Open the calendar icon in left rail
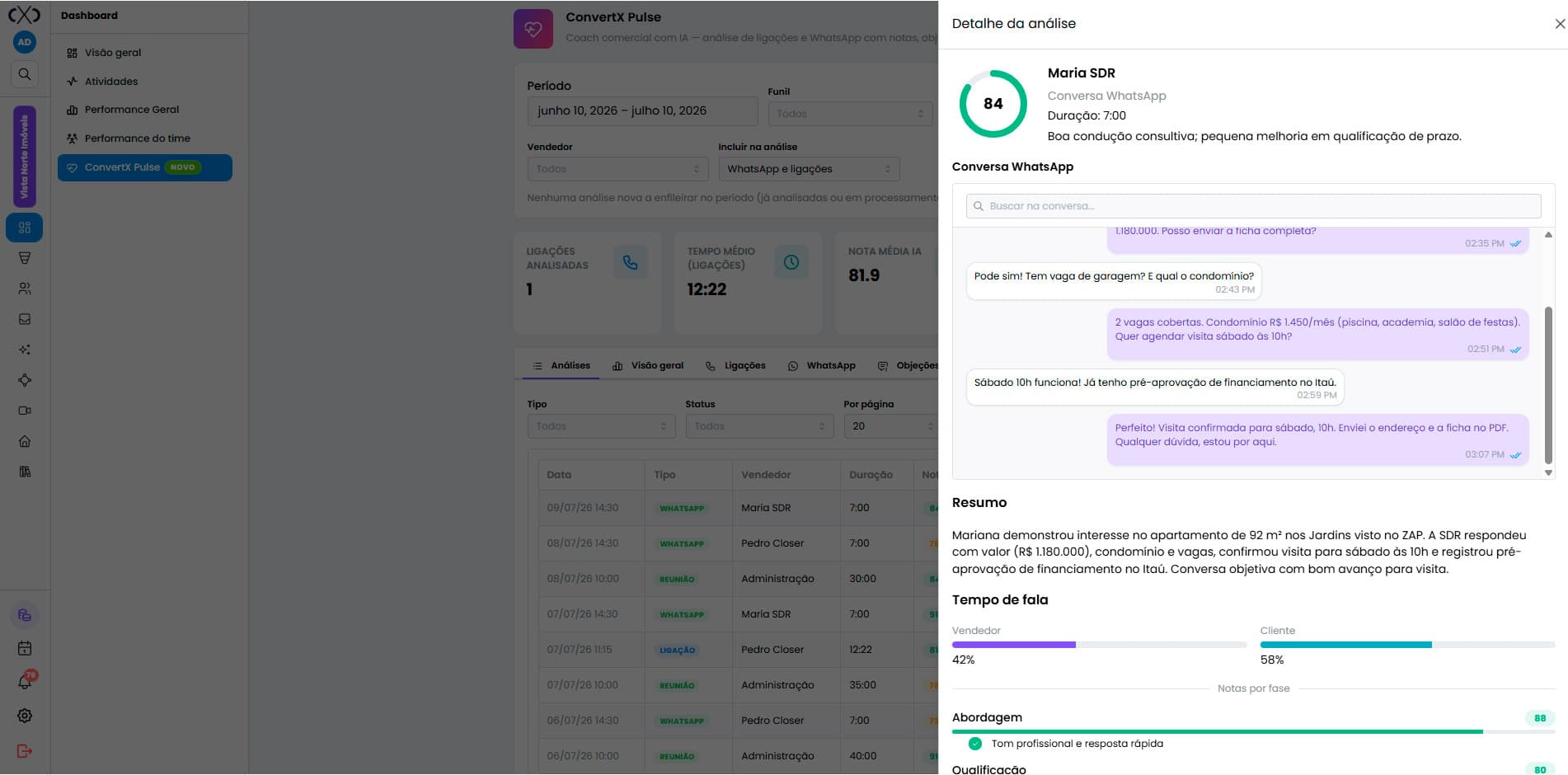Image resolution: width=1568 pixels, height=775 pixels. [25, 649]
